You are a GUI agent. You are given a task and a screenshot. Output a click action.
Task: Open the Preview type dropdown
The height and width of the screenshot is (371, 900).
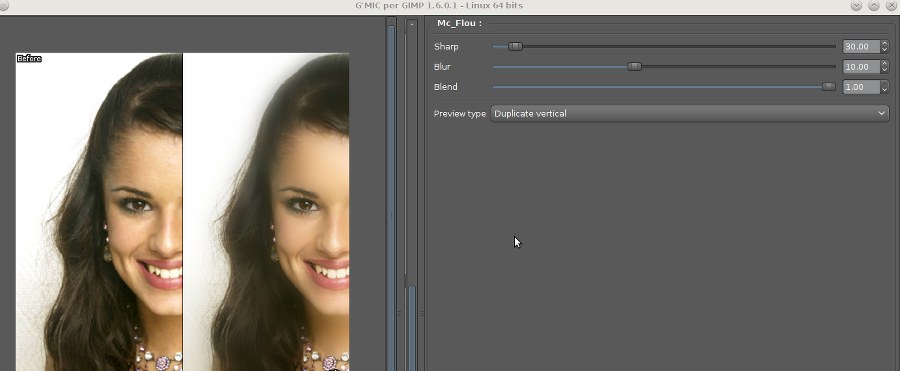point(690,114)
